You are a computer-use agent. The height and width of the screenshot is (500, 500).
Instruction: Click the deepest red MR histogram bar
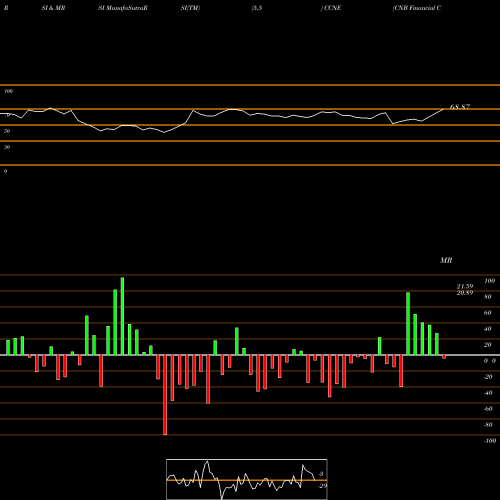165,395
